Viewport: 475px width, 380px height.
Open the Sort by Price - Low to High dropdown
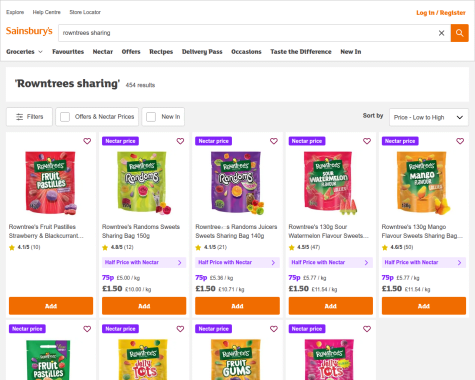click(x=429, y=117)
